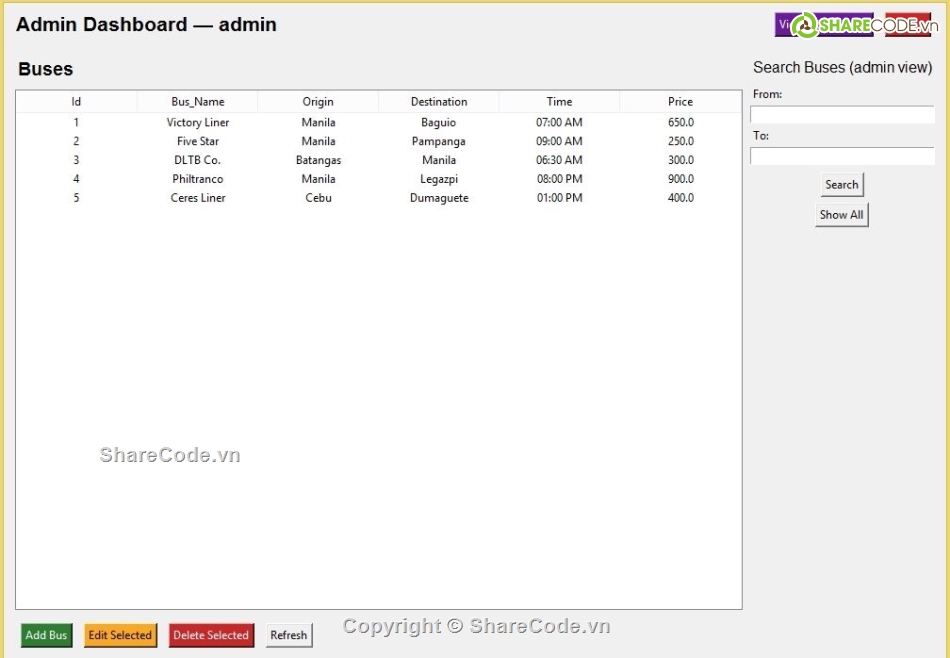950x658 pixels.
Task: Focus the From search input field
Action: pos(842,115)
